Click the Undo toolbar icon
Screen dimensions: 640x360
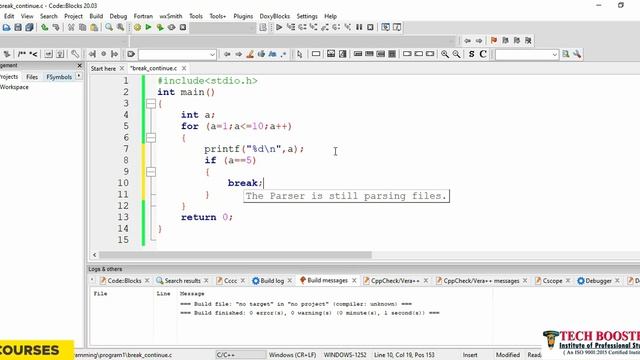pyautogui.click(x=44, y=27)
